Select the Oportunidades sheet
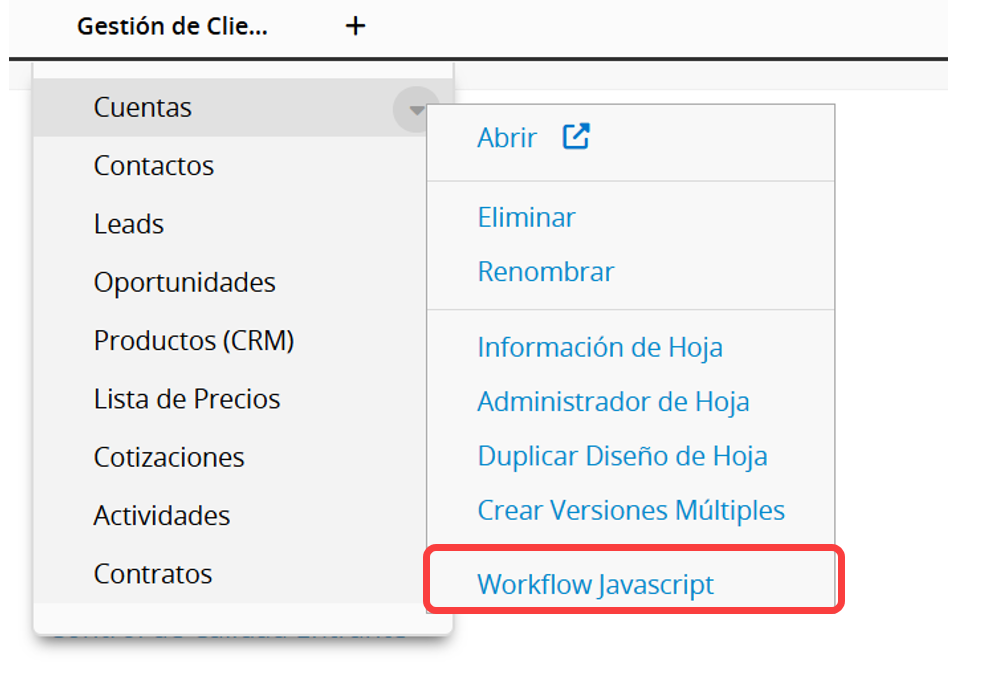 pyautogui.click(x=184, y=282)
